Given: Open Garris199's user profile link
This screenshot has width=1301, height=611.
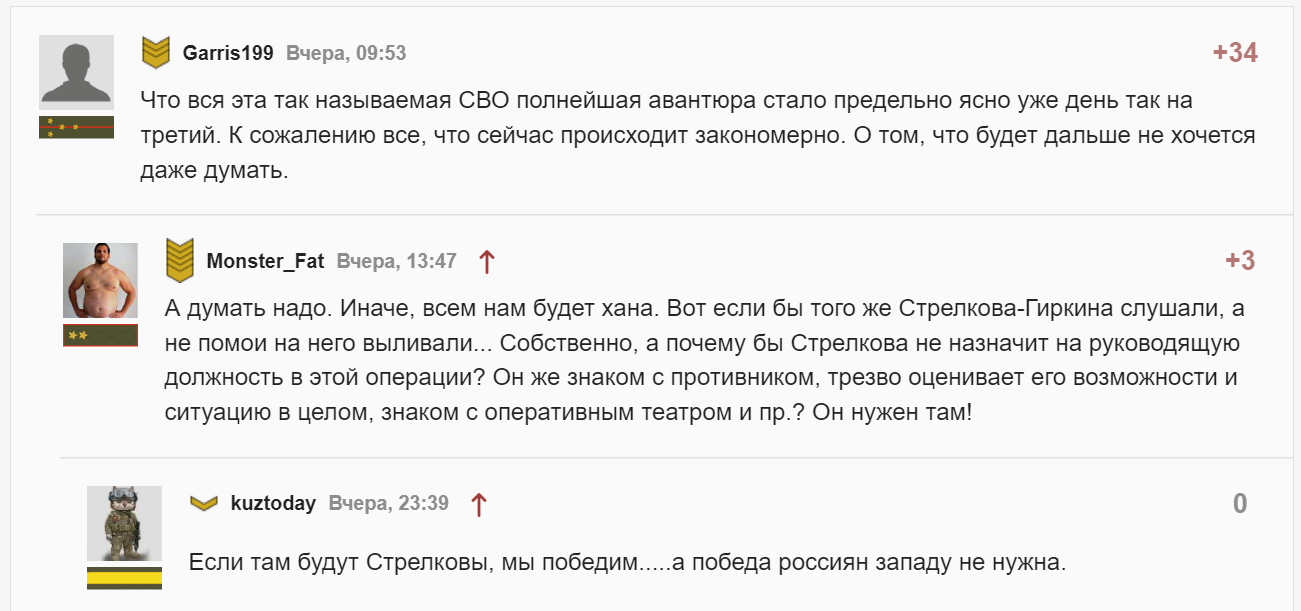Looking at the screenshot, I should 228,53.
